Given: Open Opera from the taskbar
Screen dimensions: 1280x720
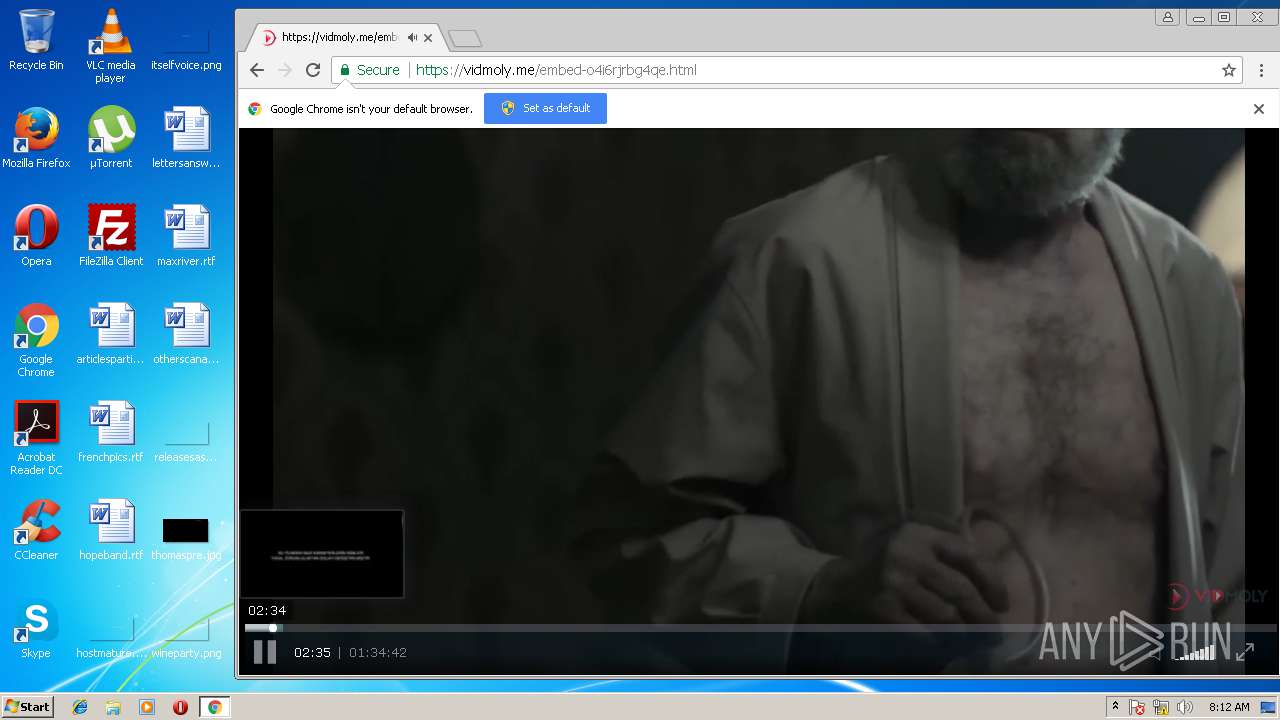Looking at the screenshot, I should tap(180, 707).
